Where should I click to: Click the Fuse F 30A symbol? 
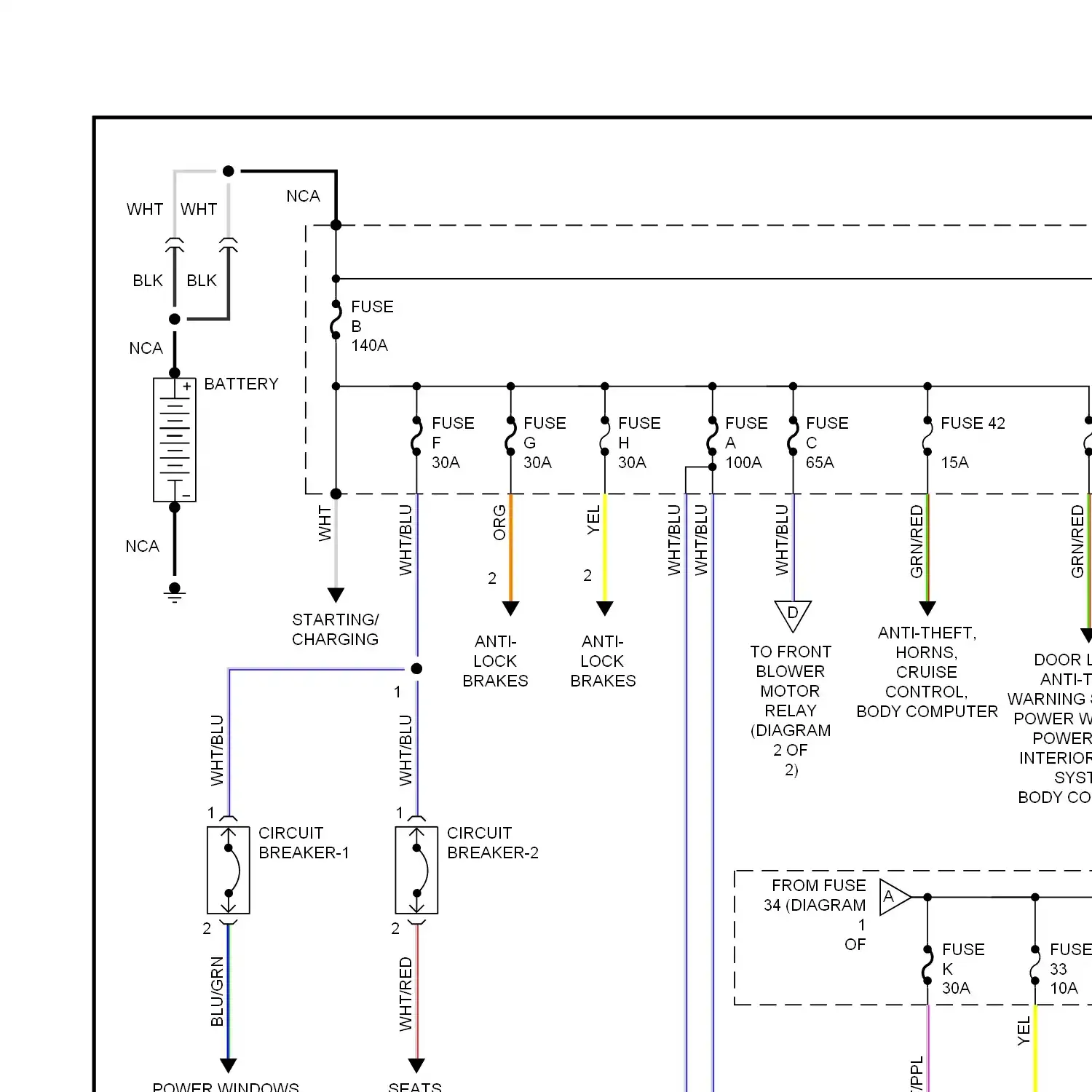click(416, 436)
